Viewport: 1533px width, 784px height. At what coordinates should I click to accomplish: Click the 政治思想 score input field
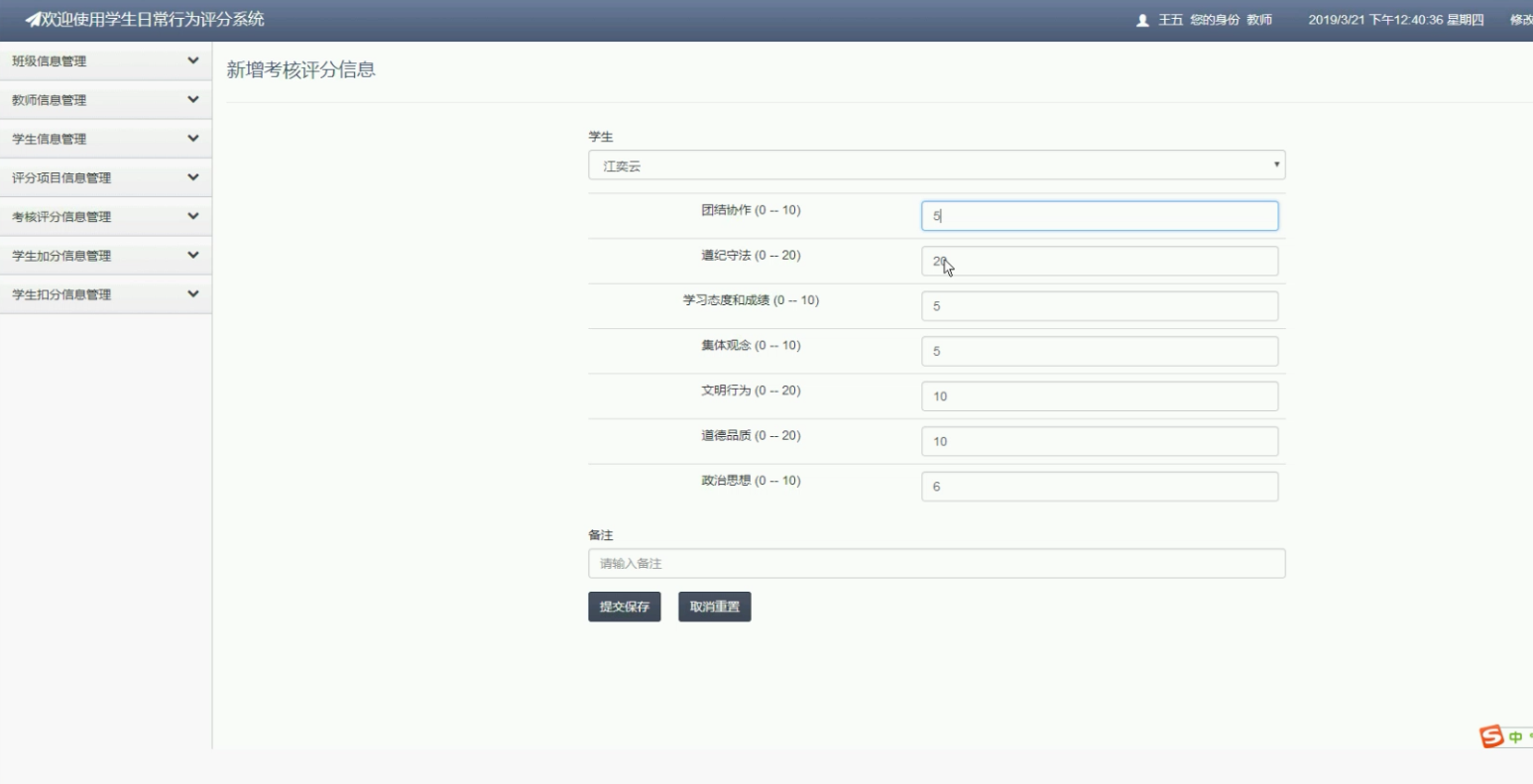(1100, 487)
